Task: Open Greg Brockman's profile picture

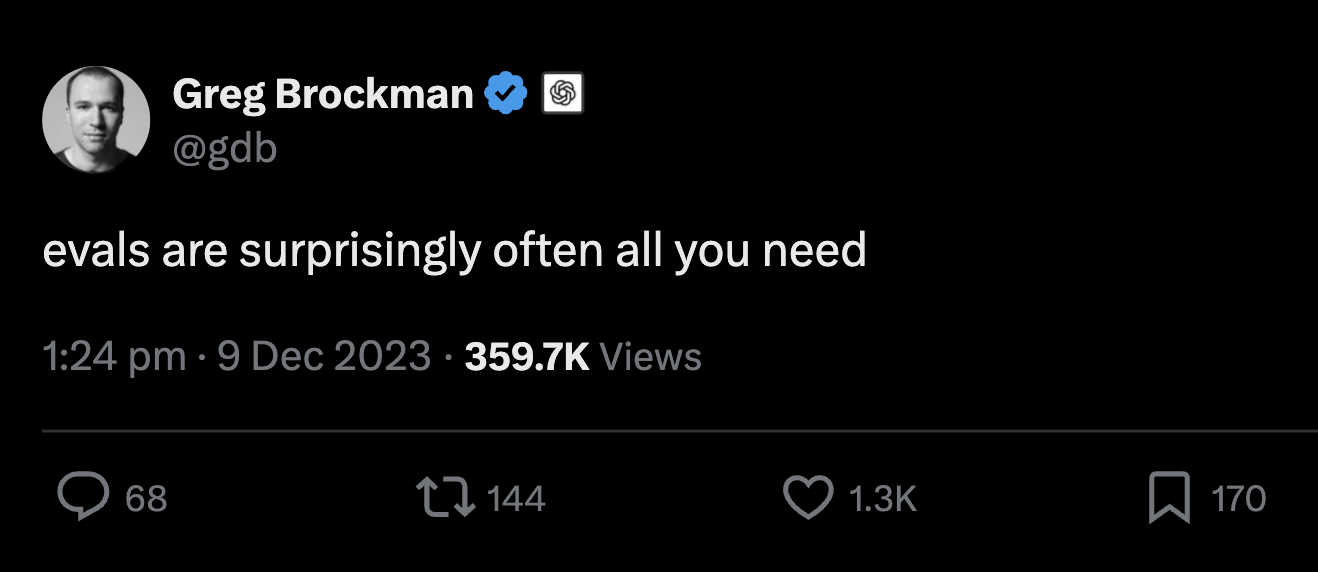Action: click(96, 120)
